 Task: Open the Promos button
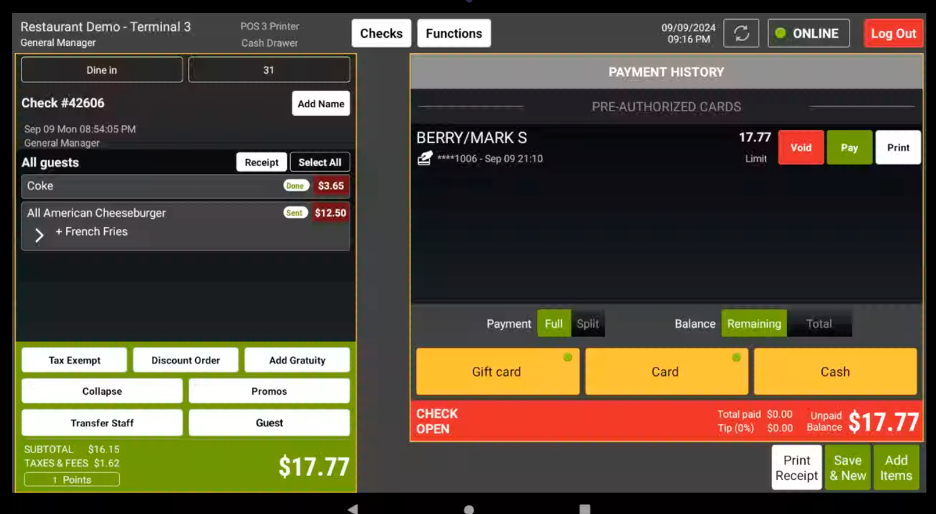click(x=269, y=391)
